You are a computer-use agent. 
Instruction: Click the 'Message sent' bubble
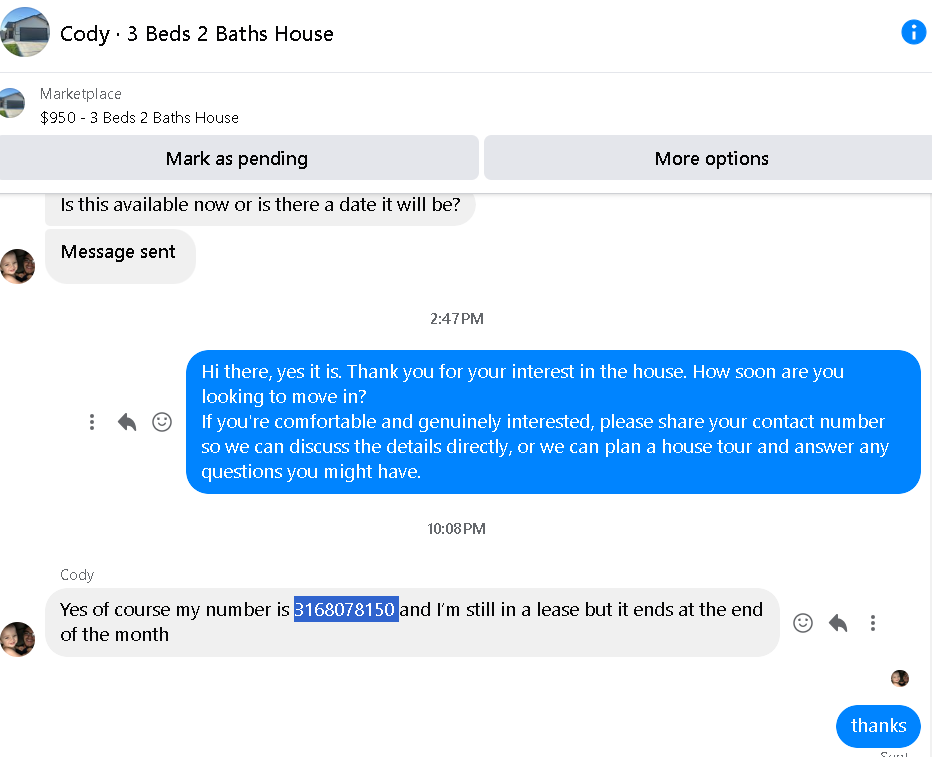(120, 257)
